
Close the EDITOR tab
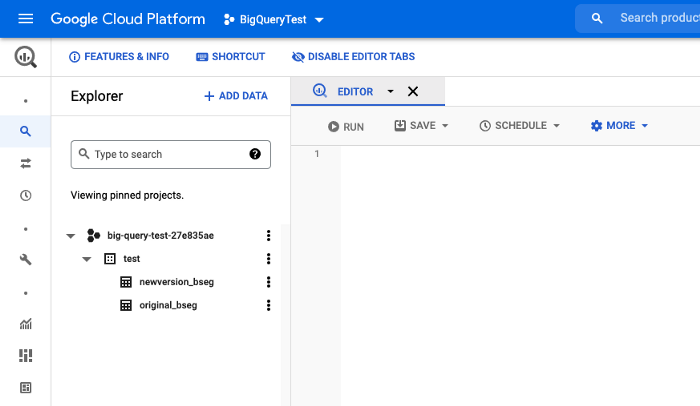(x=413, y=91)
